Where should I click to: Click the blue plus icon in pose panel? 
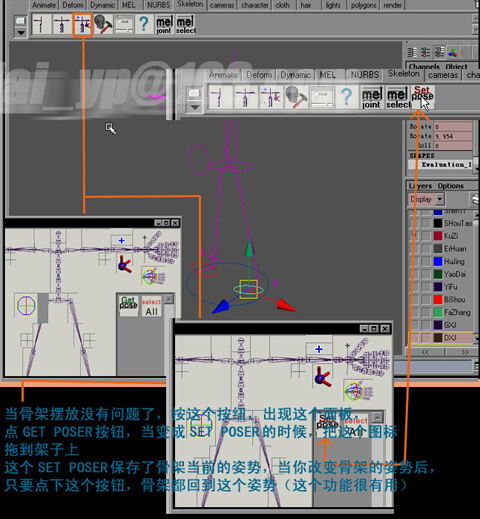click(121, 240)
